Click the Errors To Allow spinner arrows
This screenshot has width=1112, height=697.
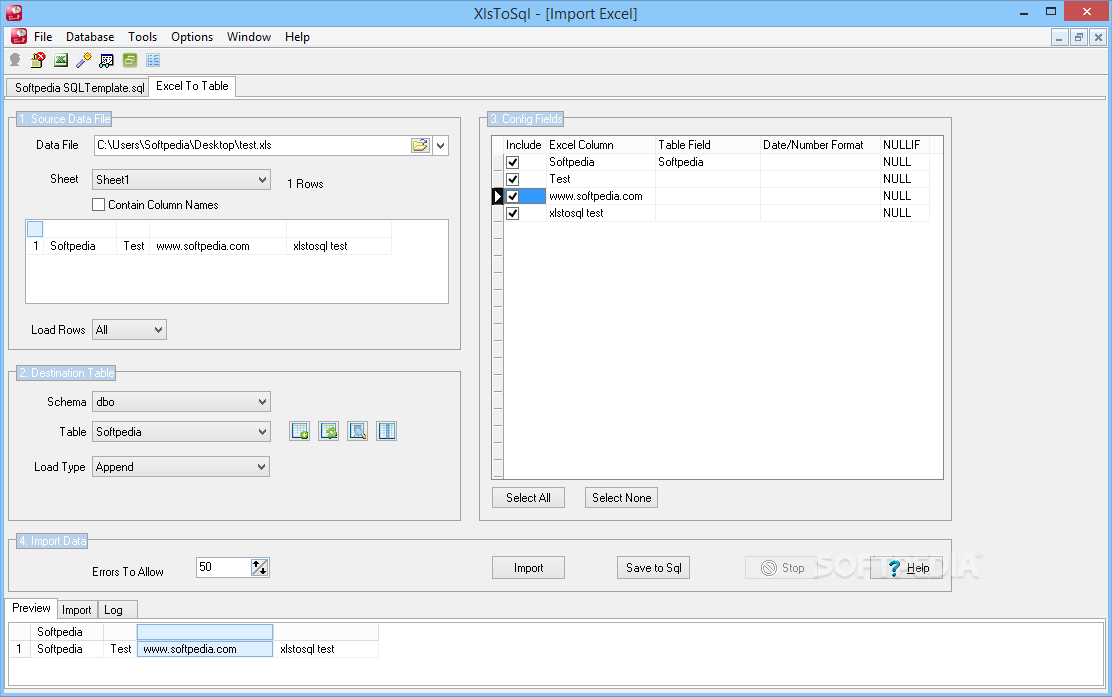click(x=260, y=567)
